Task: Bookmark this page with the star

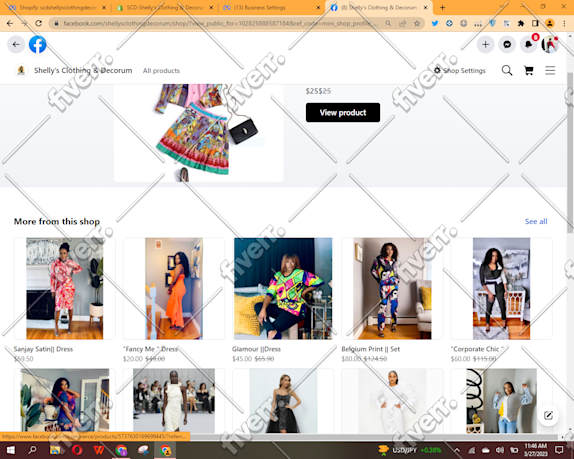Action: [417, 23]
